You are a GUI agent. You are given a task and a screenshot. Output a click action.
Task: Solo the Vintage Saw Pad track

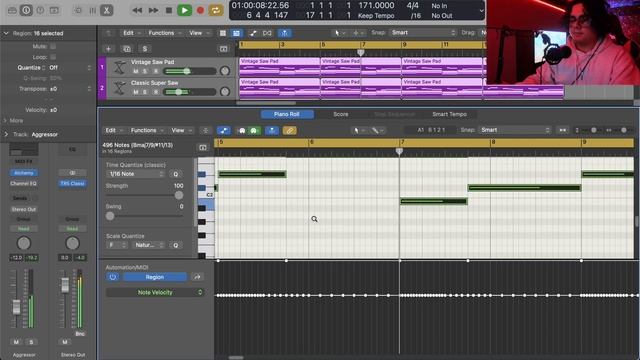pos(144,71)
